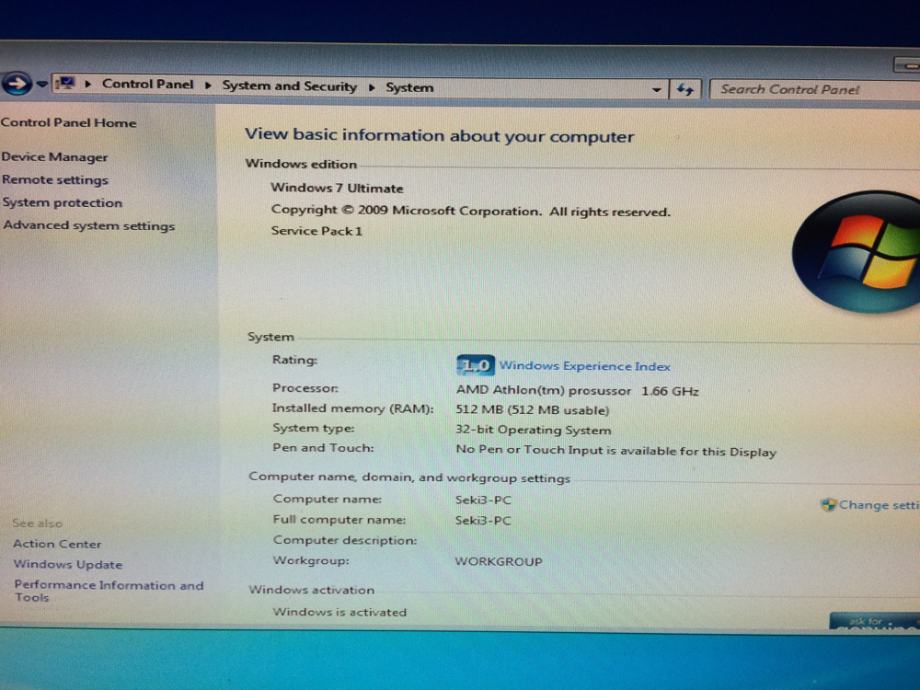This screenshot has width=920, height=690.
Task: Expand the arrow after System and Security
Action: (x=371, y=87)
